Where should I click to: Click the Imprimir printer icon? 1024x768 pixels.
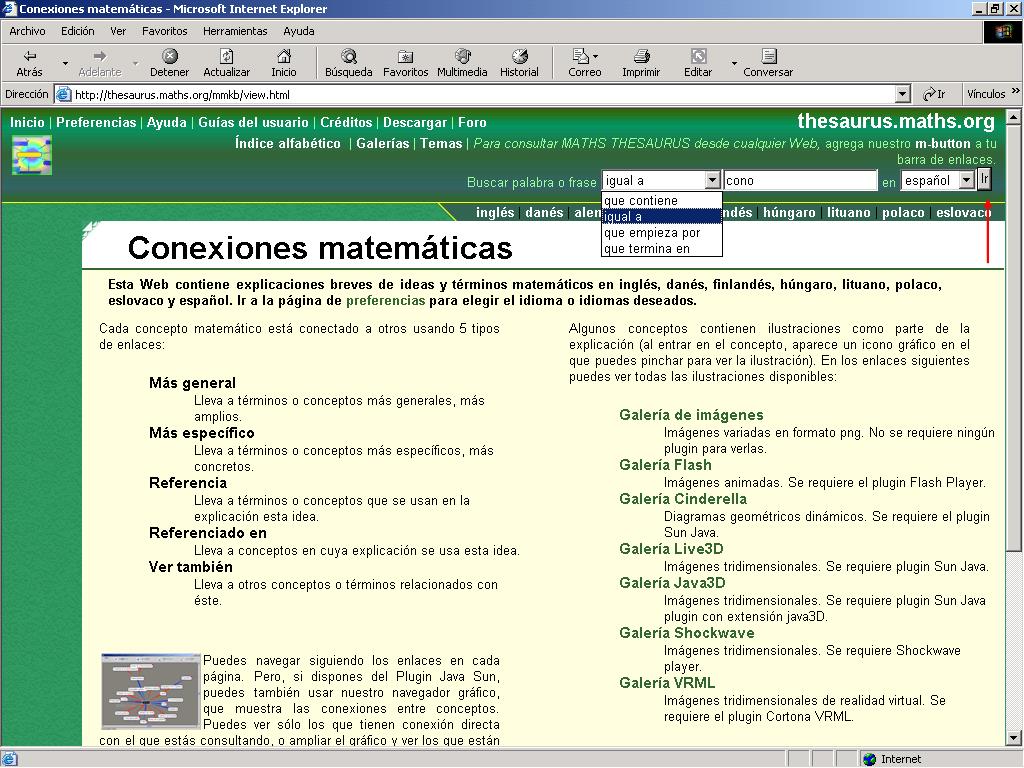(641, 57)
